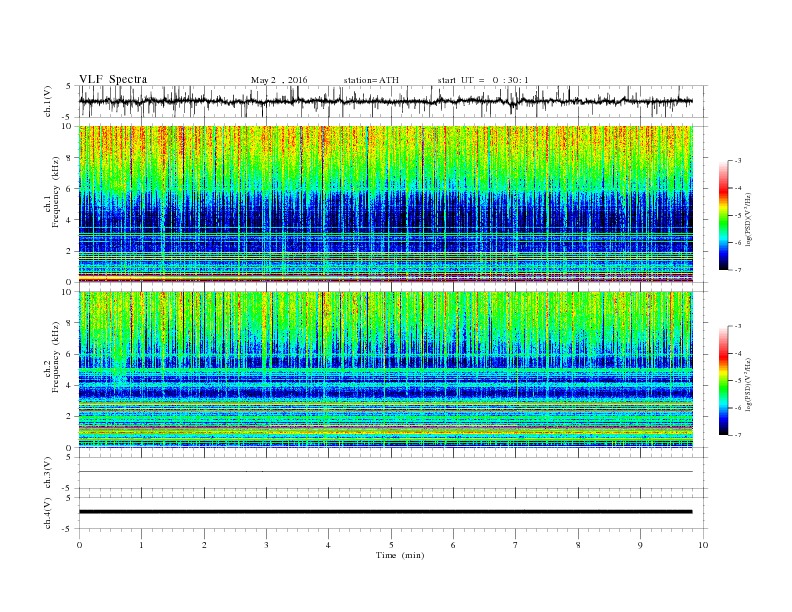The image size is (792, 612).
Task: Click the "2" tick label on the time axis
Action: coord(204,545)
